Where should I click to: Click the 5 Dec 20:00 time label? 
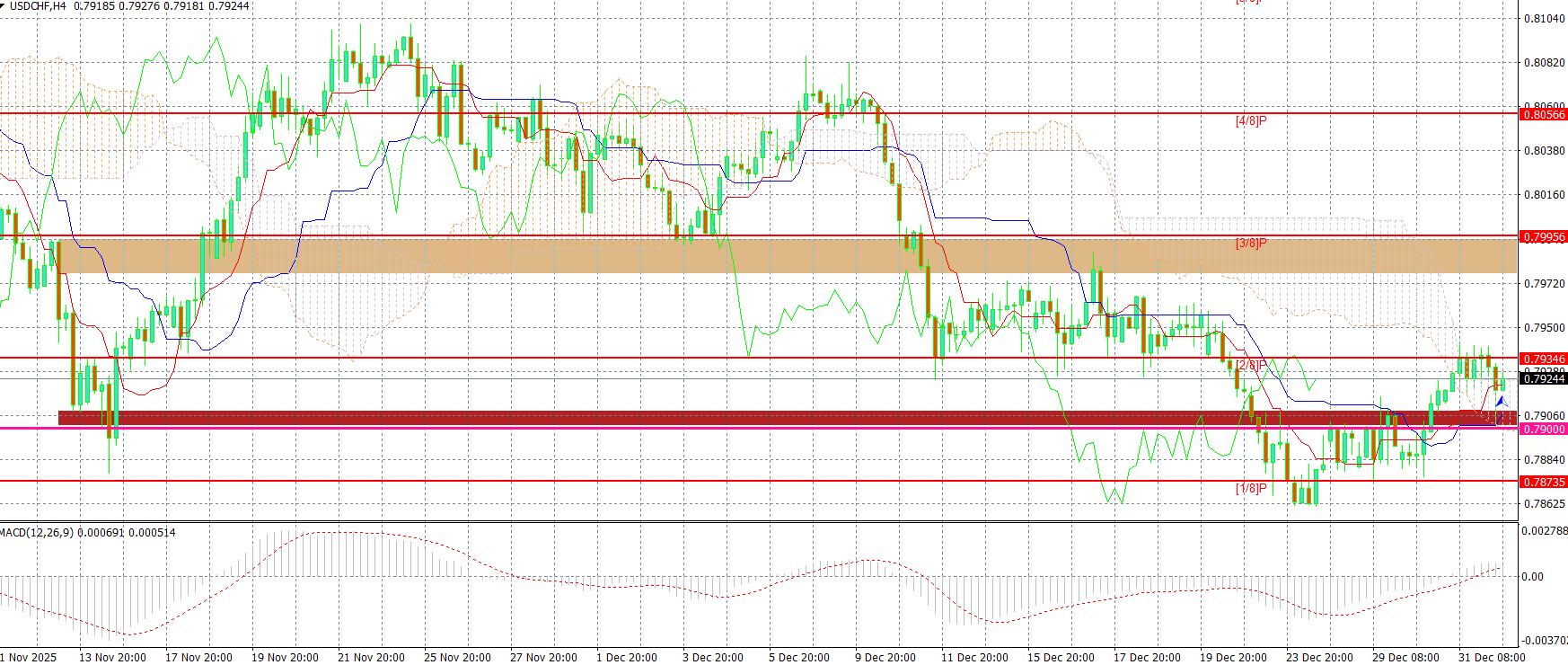(799, 657)
